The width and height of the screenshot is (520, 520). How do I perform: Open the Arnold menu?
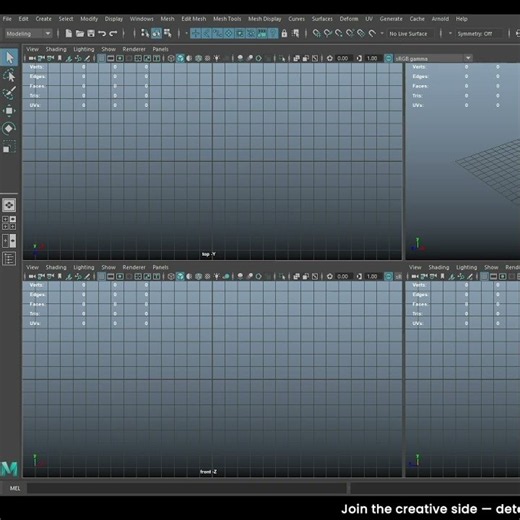tap(440, 19)
